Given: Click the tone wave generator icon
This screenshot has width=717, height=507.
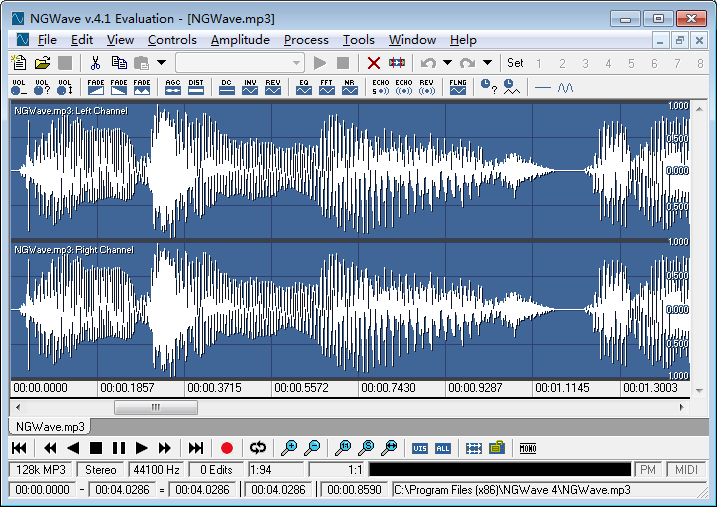Looking at the screenshot, I should [x=566, y=87].
